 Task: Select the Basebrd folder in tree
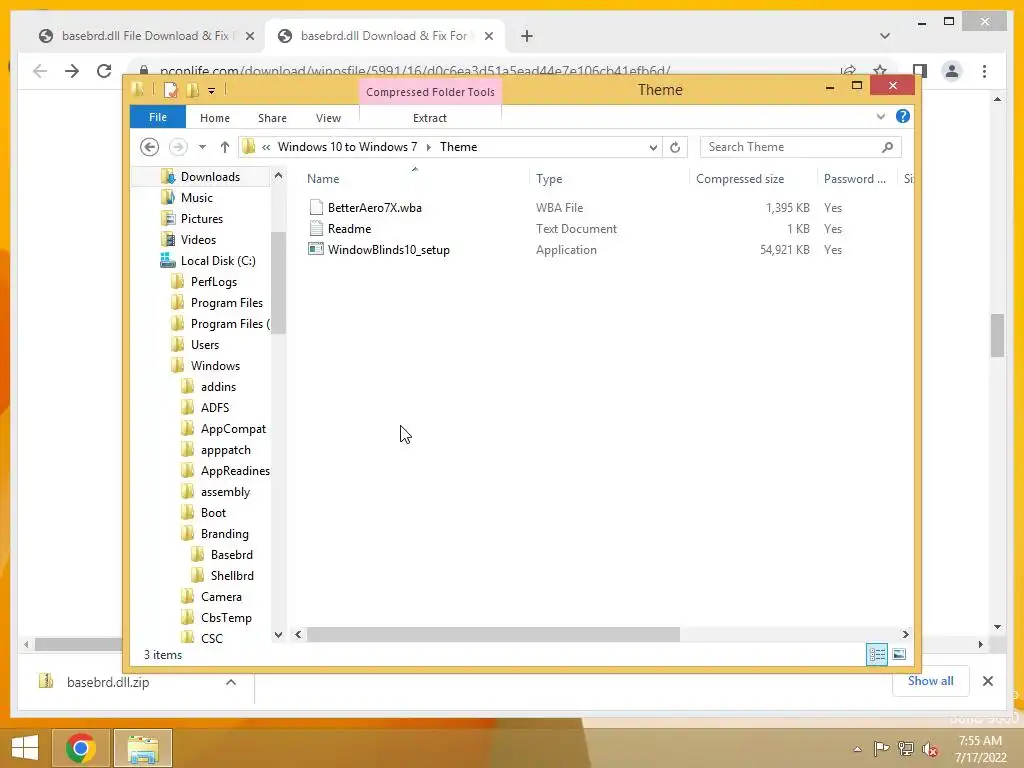(231, 554)
